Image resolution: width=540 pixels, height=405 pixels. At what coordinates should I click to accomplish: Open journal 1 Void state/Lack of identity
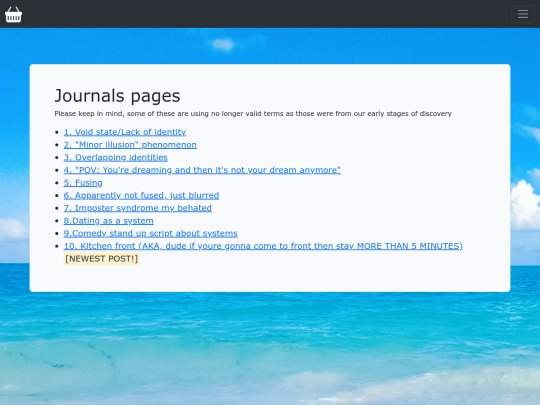(125, 132)
